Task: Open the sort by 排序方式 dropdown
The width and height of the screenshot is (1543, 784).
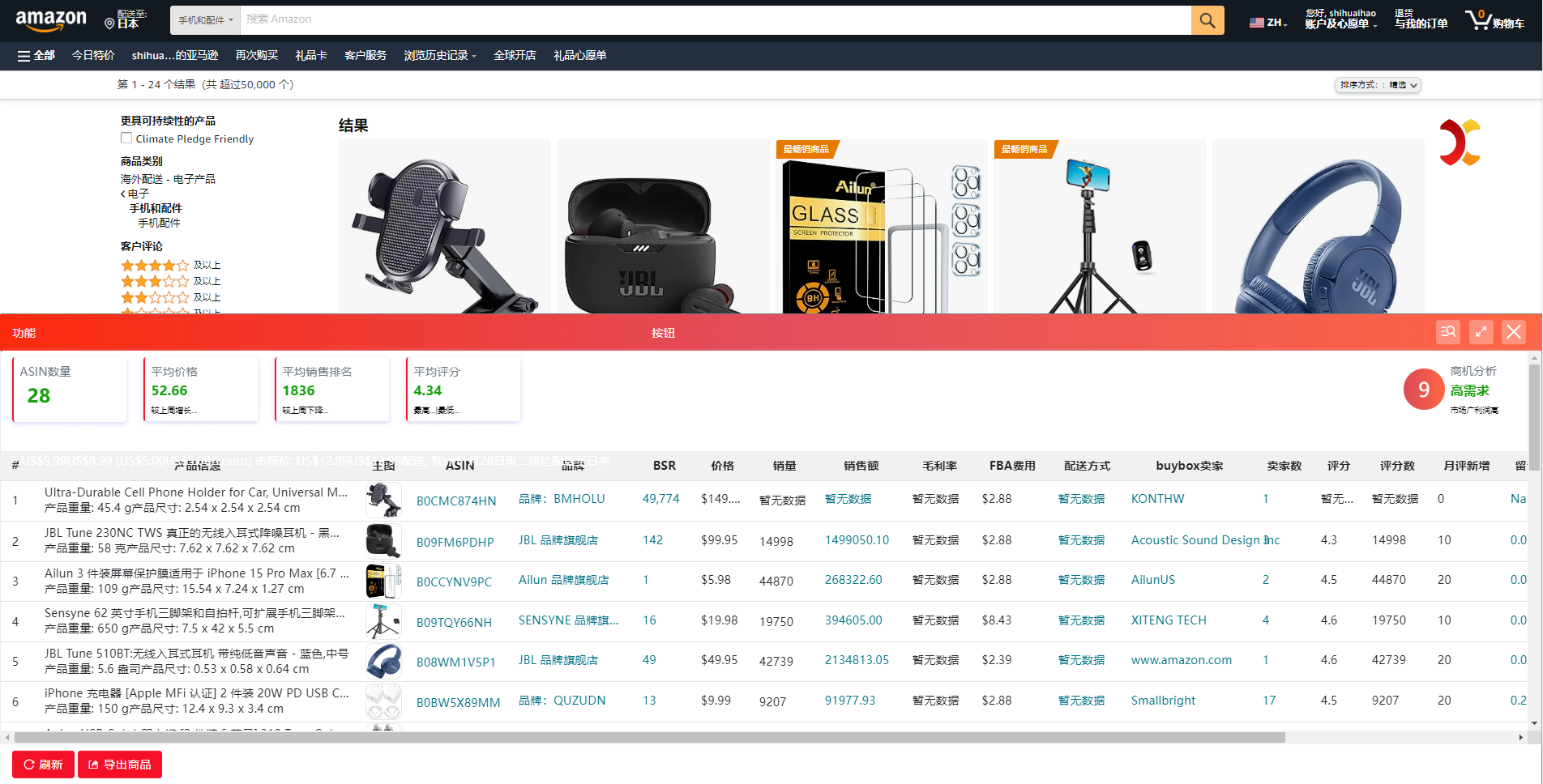Action: pyautogui.click(x=1378, y=85)
